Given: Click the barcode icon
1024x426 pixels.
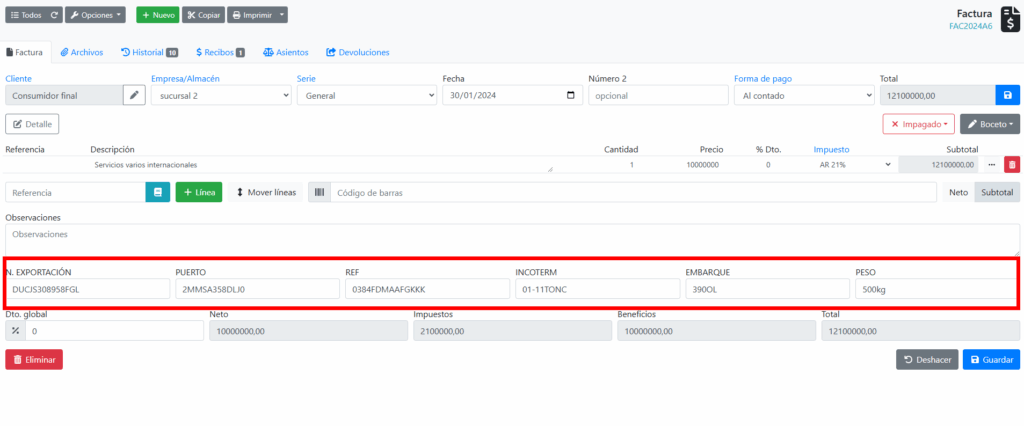Looking at the screenshot, I should [318, 192].
